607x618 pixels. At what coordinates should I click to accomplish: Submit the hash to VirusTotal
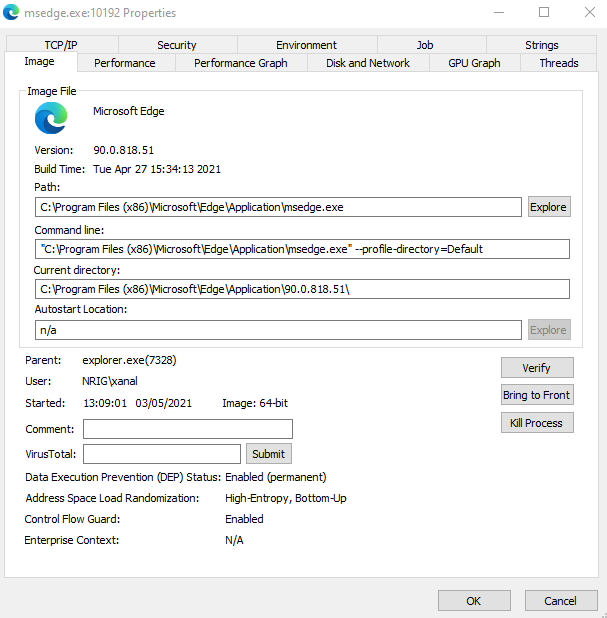pos(269,454)
